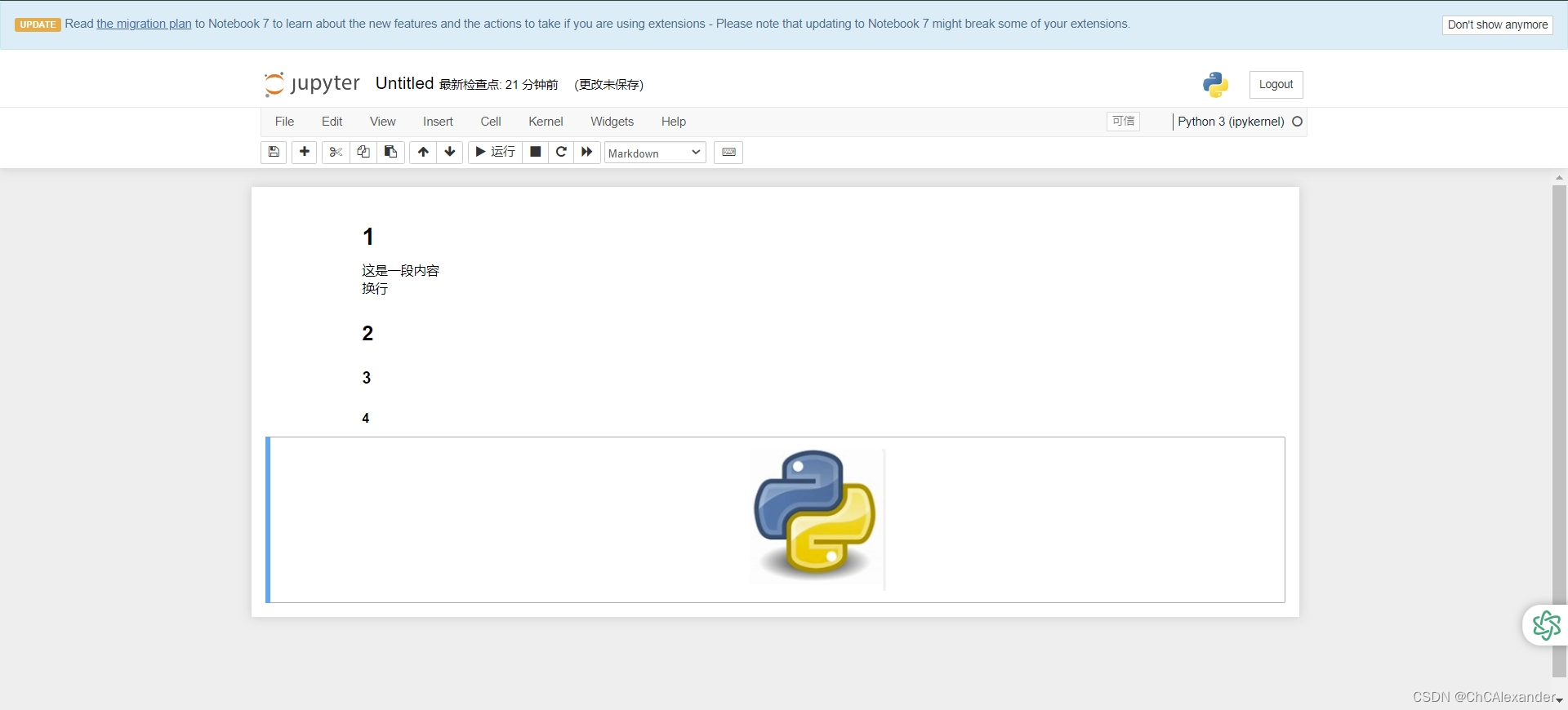Click the heading 4 in the notebook
The image size is (1568, 710).
[366, 418]
